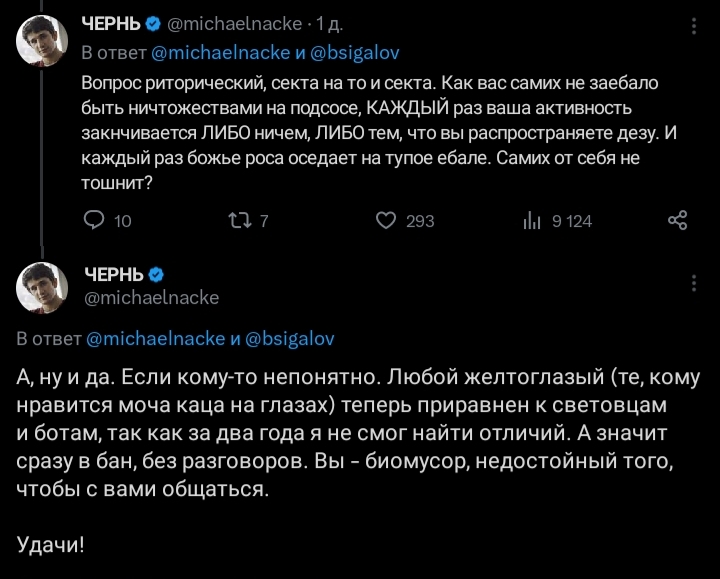Click the share icon on first tweet

(677, 221)
